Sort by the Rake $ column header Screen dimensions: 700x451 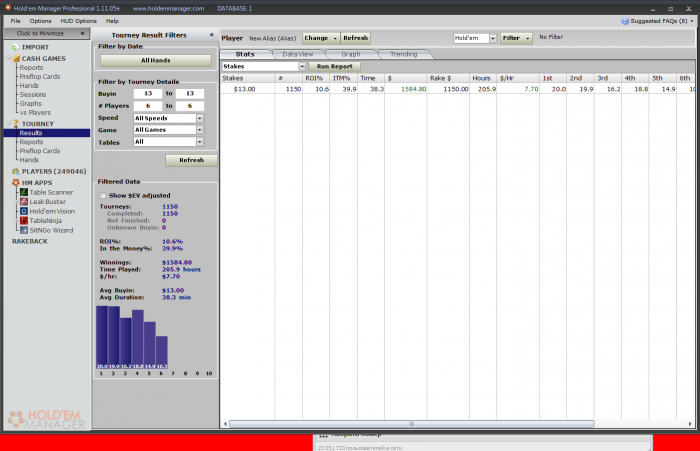[x=448, y=78]
